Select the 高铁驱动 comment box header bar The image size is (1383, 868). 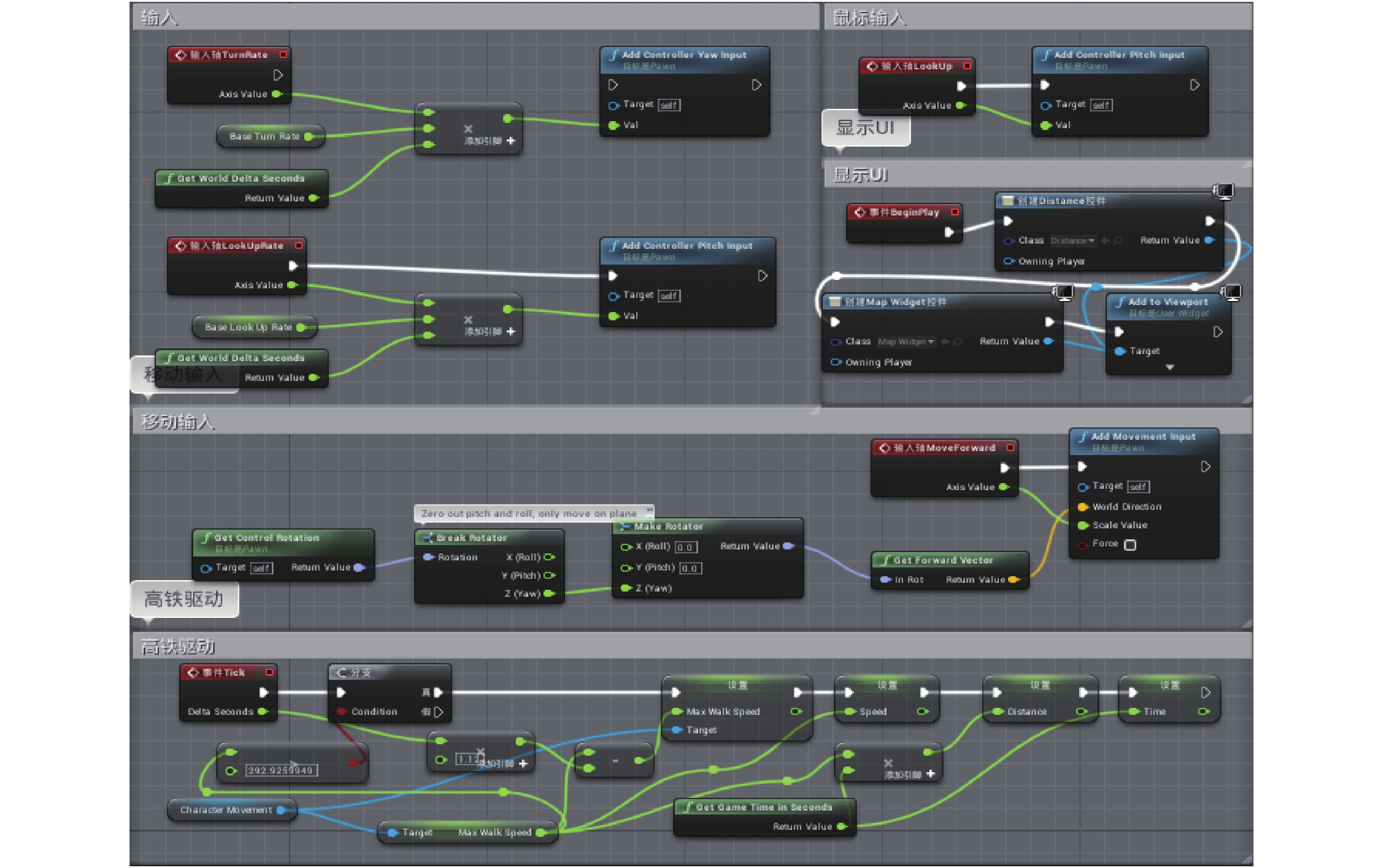pos(692,646)
